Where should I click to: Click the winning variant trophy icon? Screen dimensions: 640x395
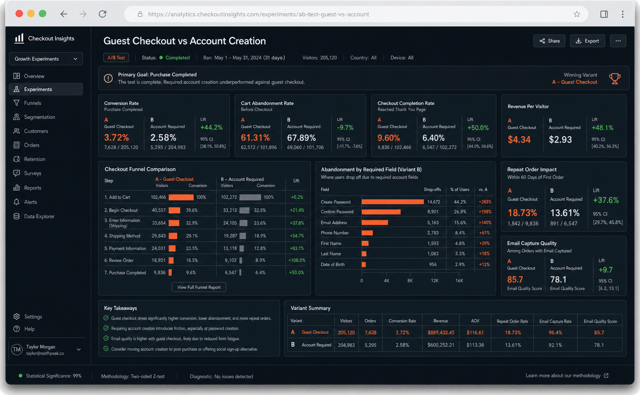[614, 78]
